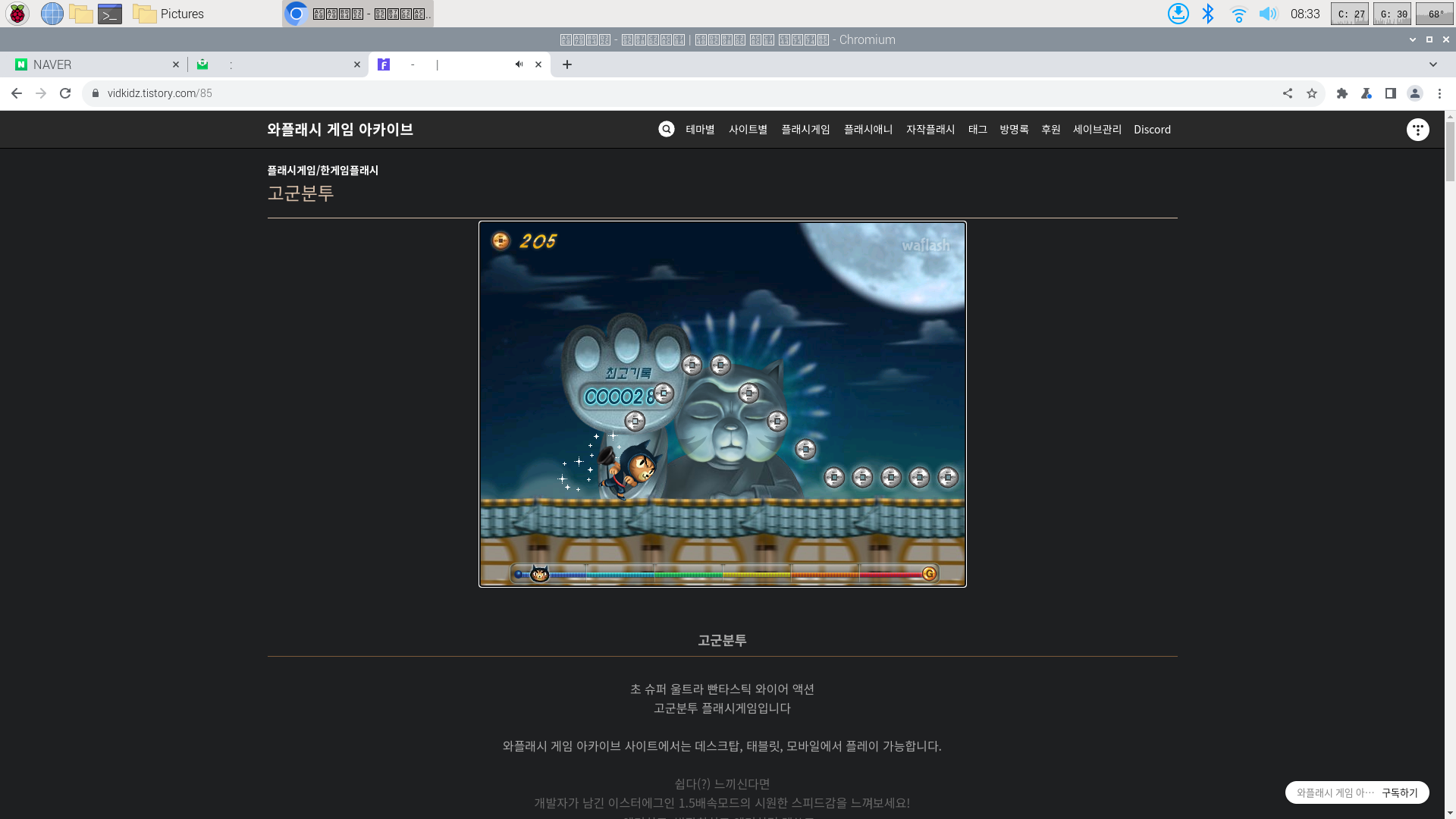Click the 고군분투 post title
Screen dimensions: 1456x819
coord(300,193)
